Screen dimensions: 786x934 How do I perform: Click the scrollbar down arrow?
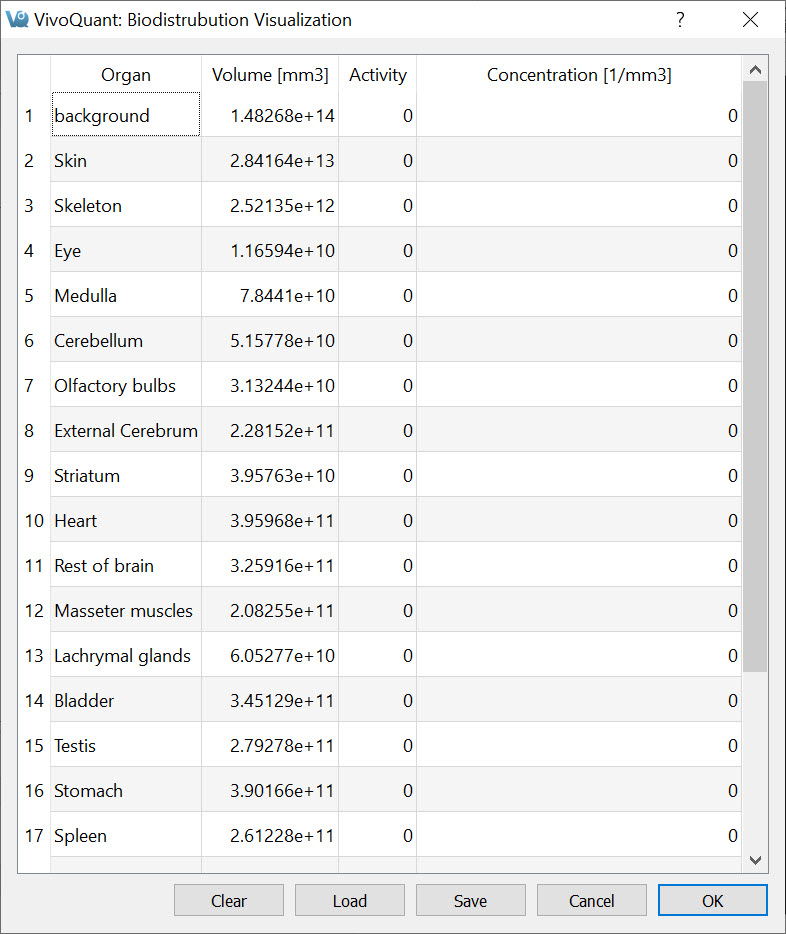click(x=755, y=860)
